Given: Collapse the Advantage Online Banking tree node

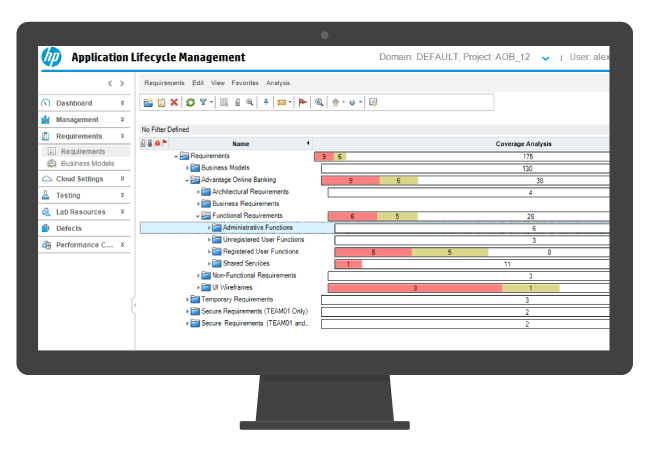Looking at the screenshot, I should 187,180.
